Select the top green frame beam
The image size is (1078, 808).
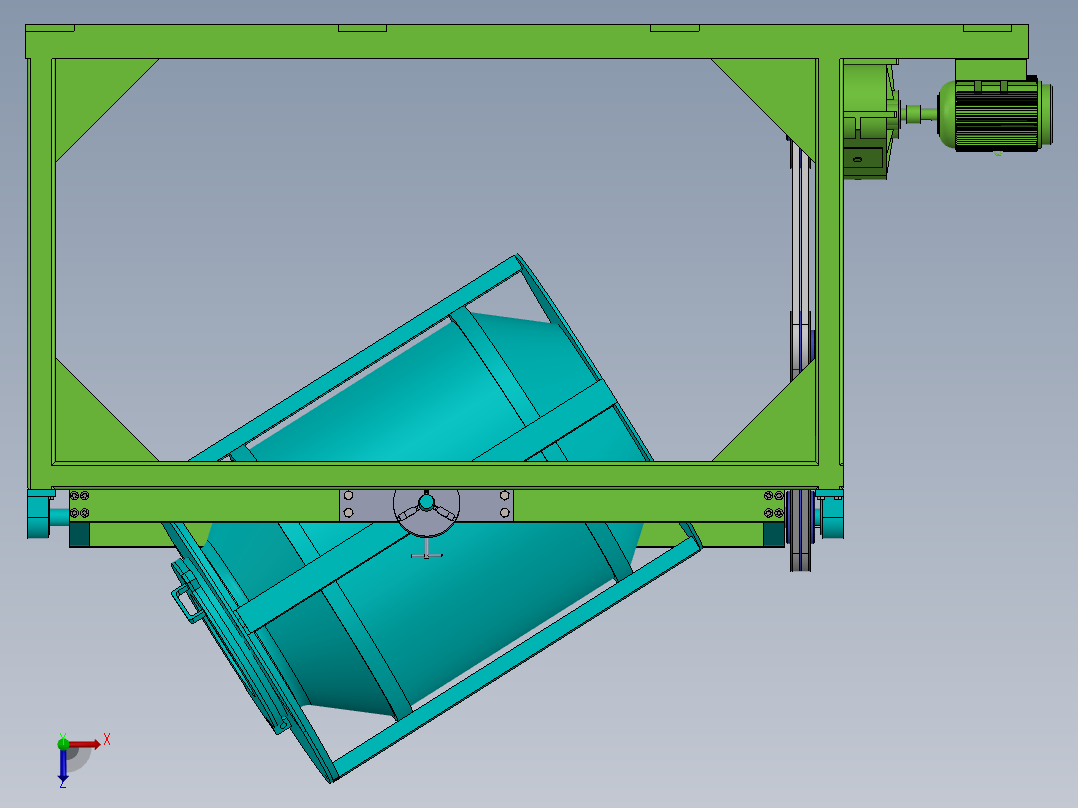coord(527,42)
